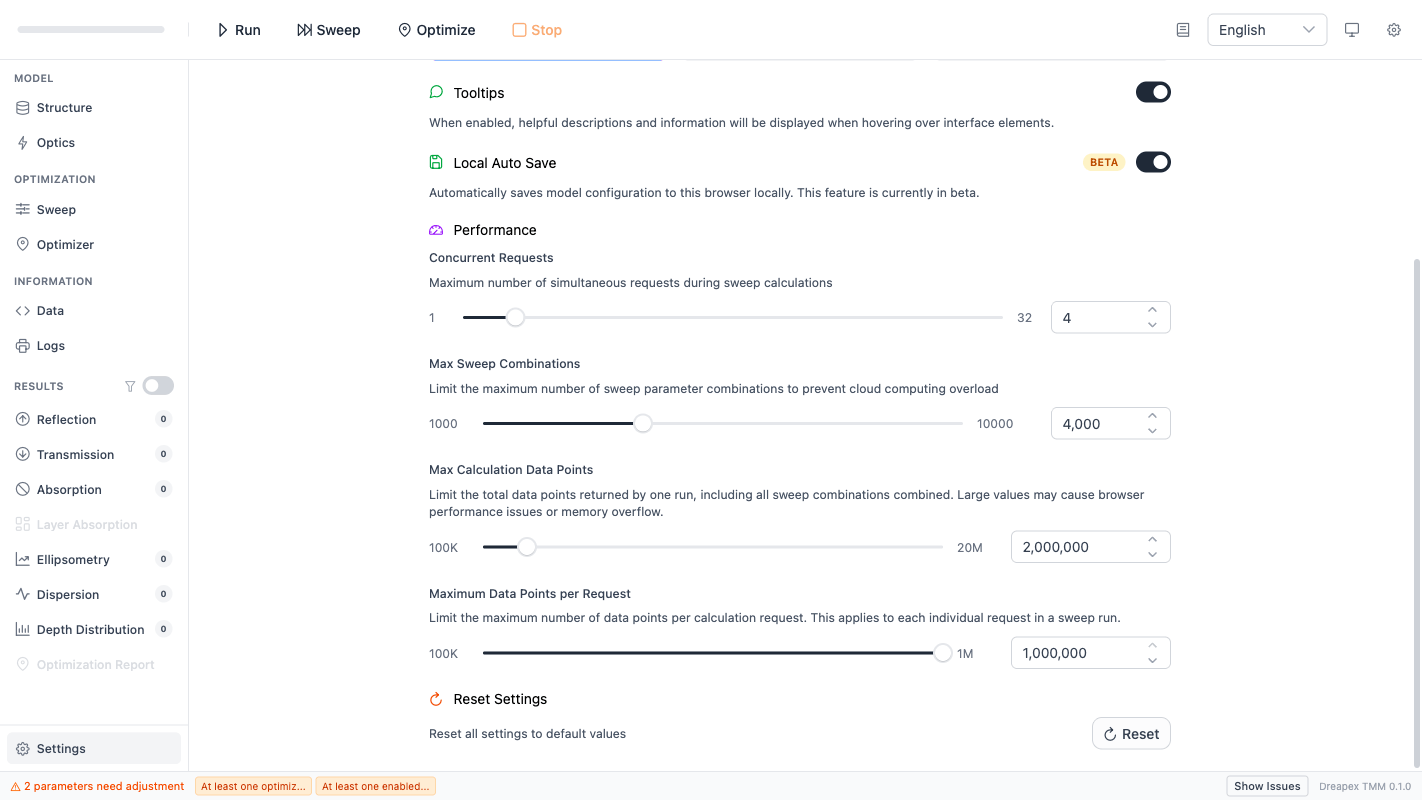Viewport: 1422px width, 800px height.
Task: Disable the Tooltips toggle switch
Action: (x=1153, y=92)
